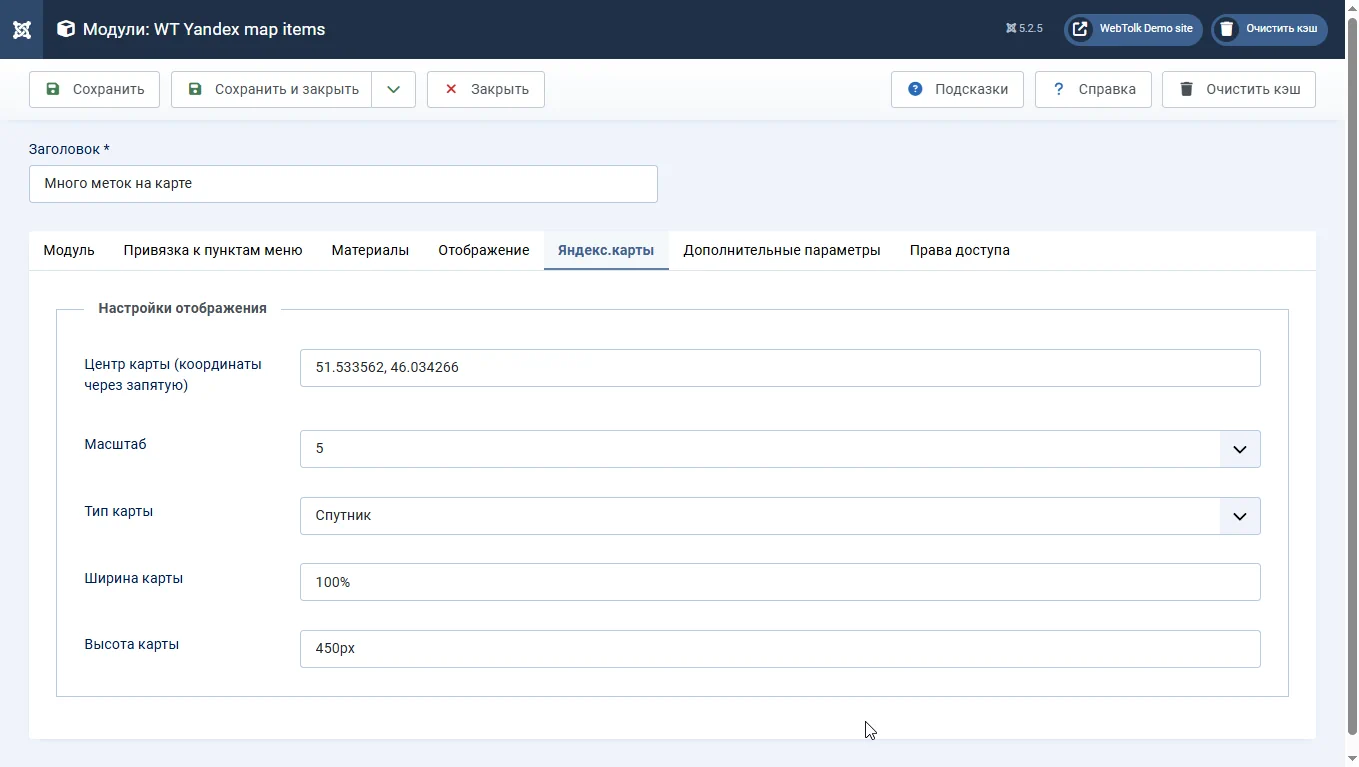Click the Настройки отображения fieldset legend
The height and width of the screenshot is (767, 1359).
coord(182,308)
